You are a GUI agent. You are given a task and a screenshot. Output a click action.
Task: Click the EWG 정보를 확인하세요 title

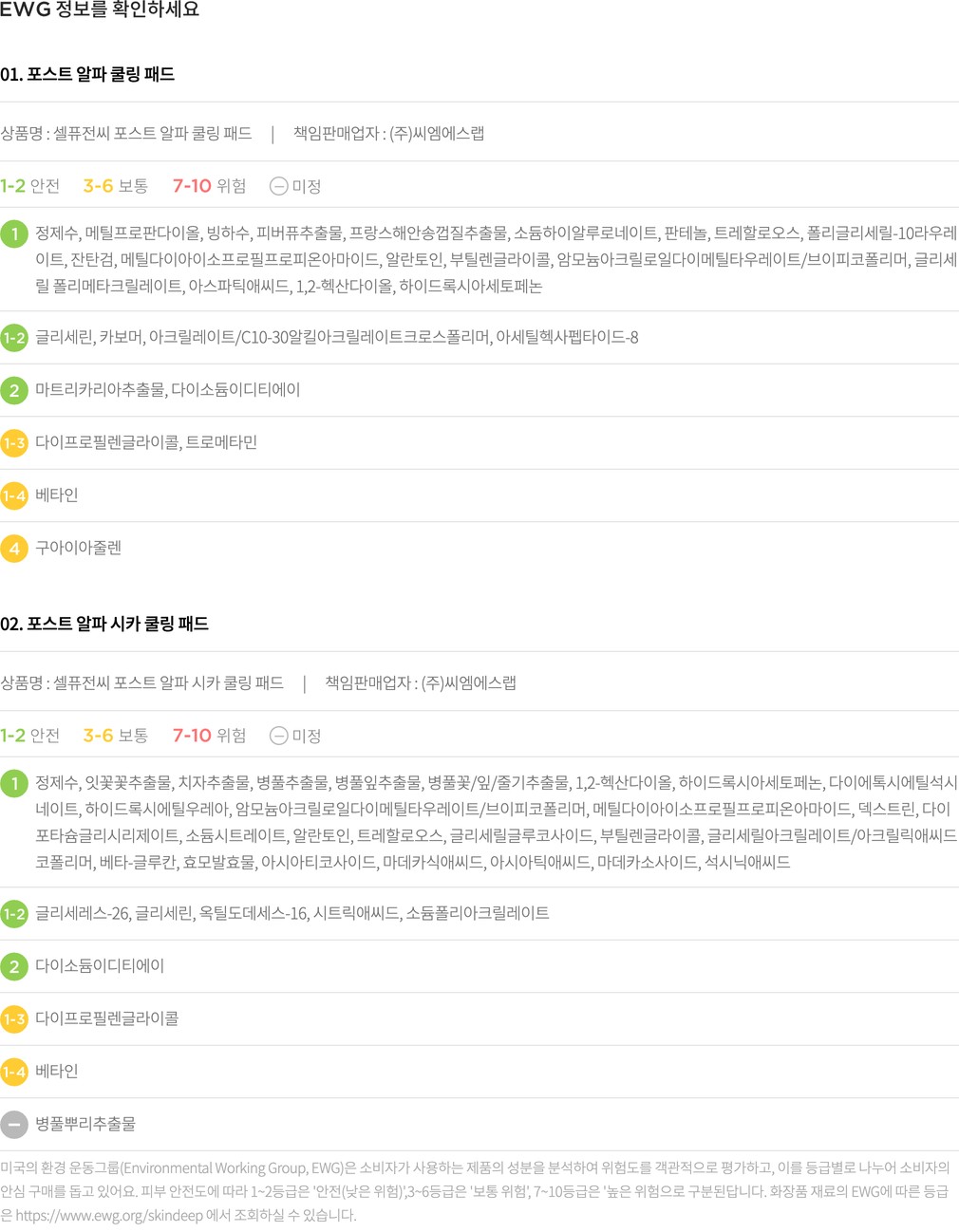point(100,10)
